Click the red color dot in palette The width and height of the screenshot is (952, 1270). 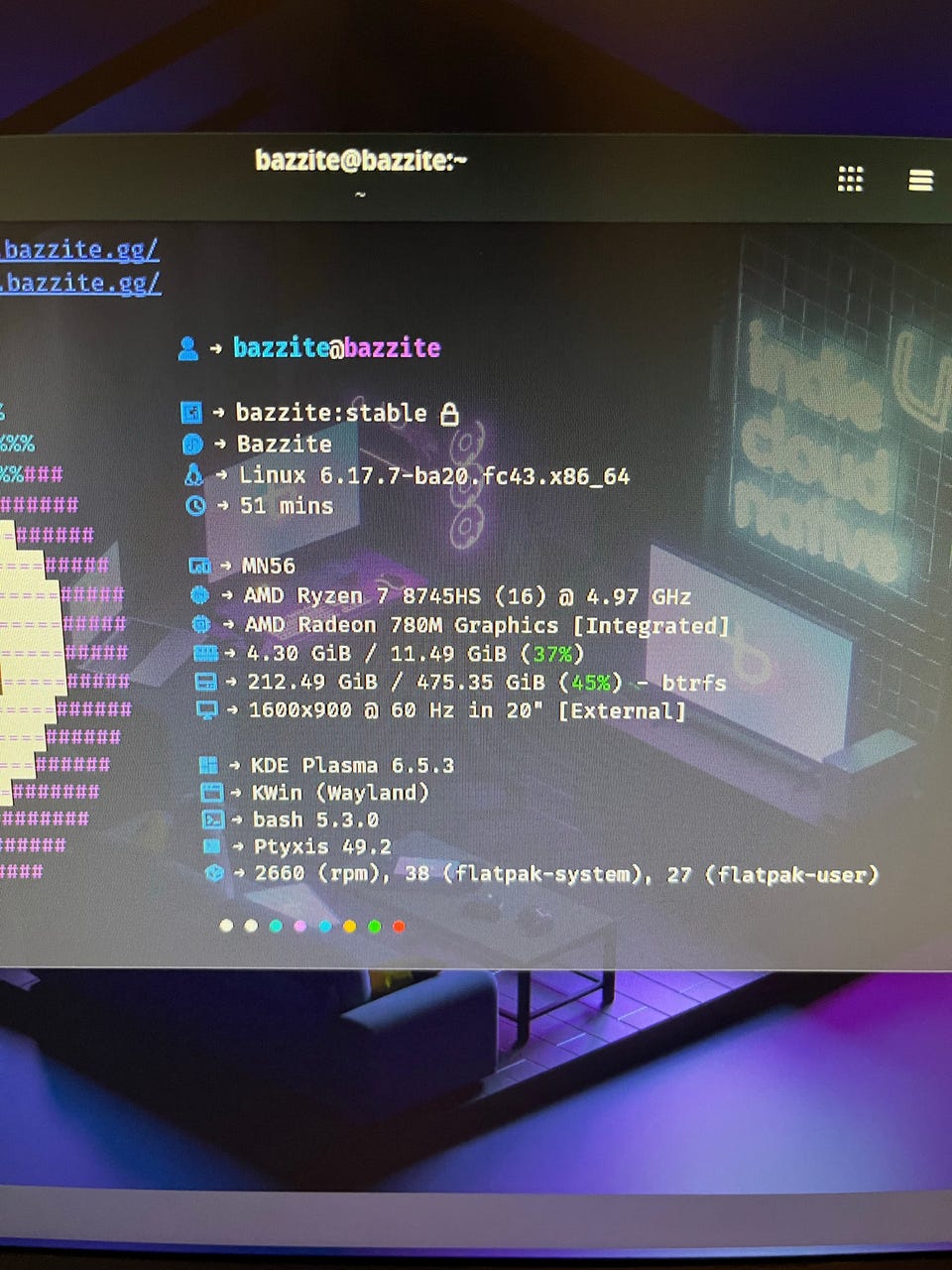tap(399, 926)
